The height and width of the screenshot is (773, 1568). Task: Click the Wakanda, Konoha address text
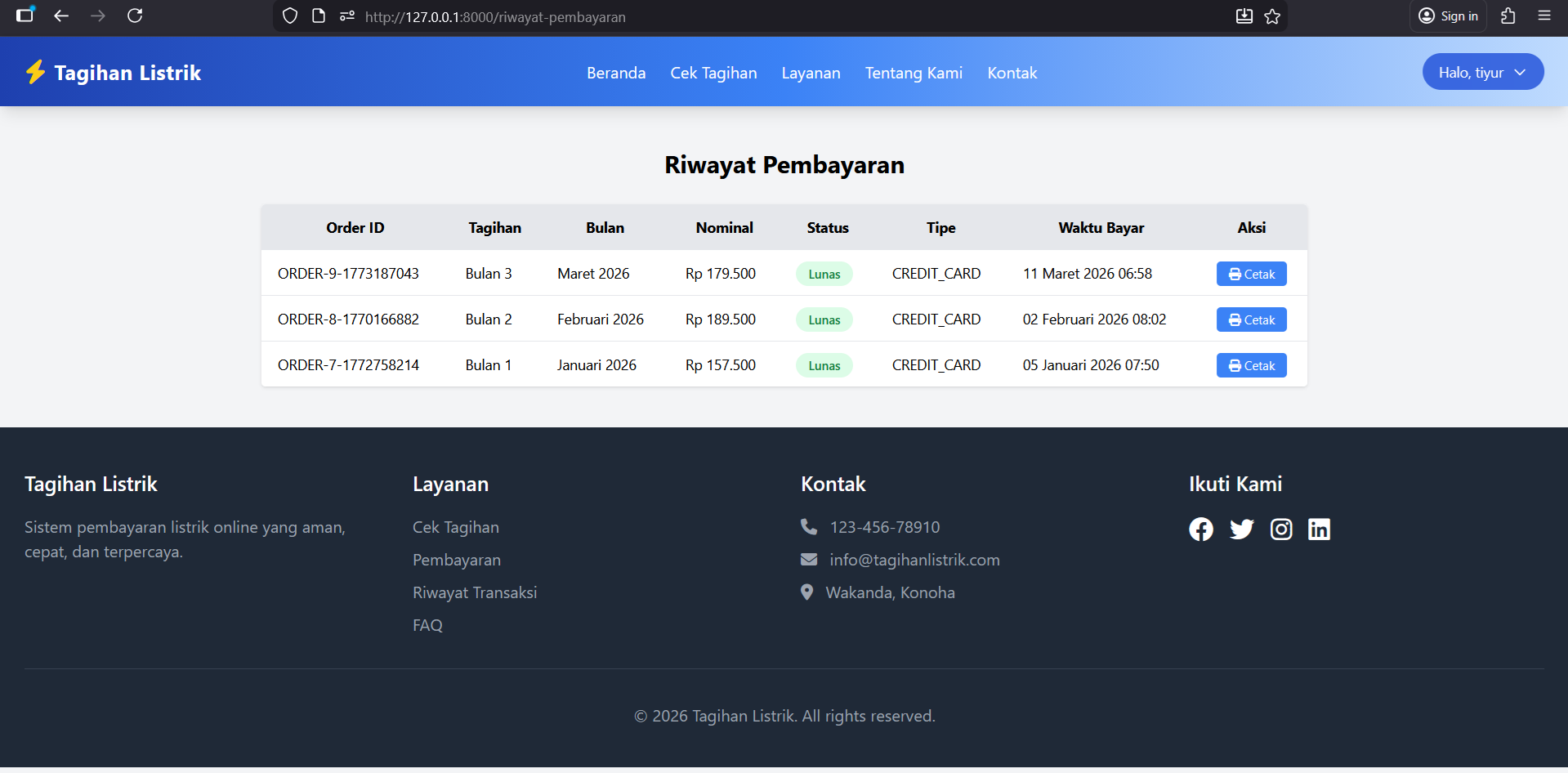tap(890, 592)
